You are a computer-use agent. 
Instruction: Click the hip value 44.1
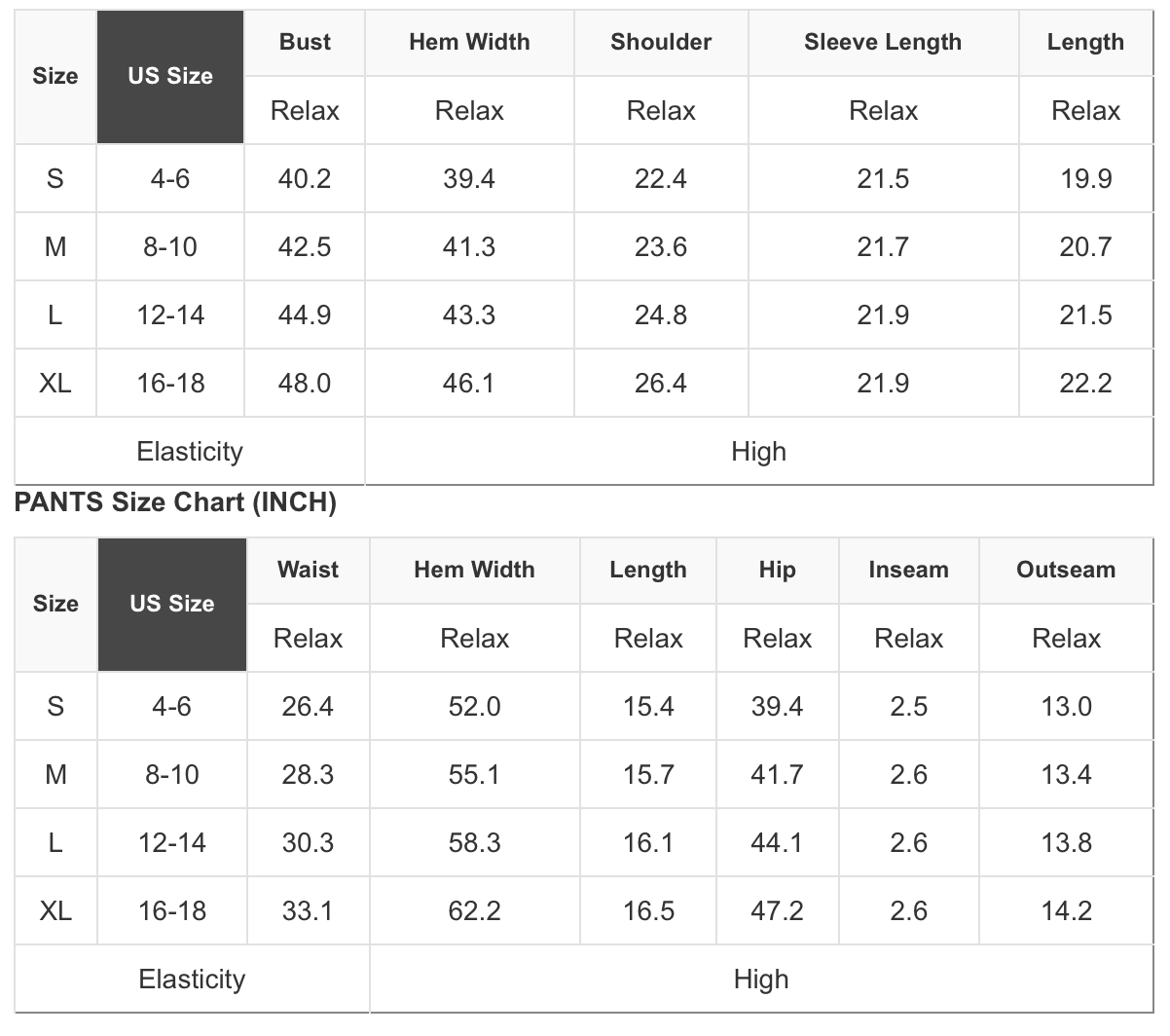777,842
